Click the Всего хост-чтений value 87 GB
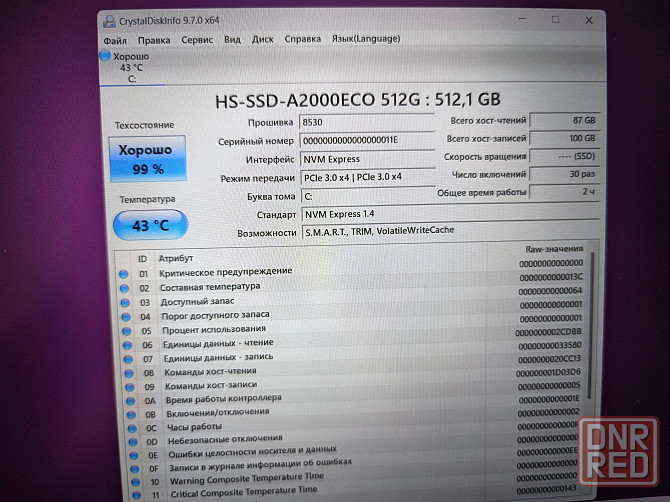670x502 pixels. pyautogui.click(x=564, y=120)
